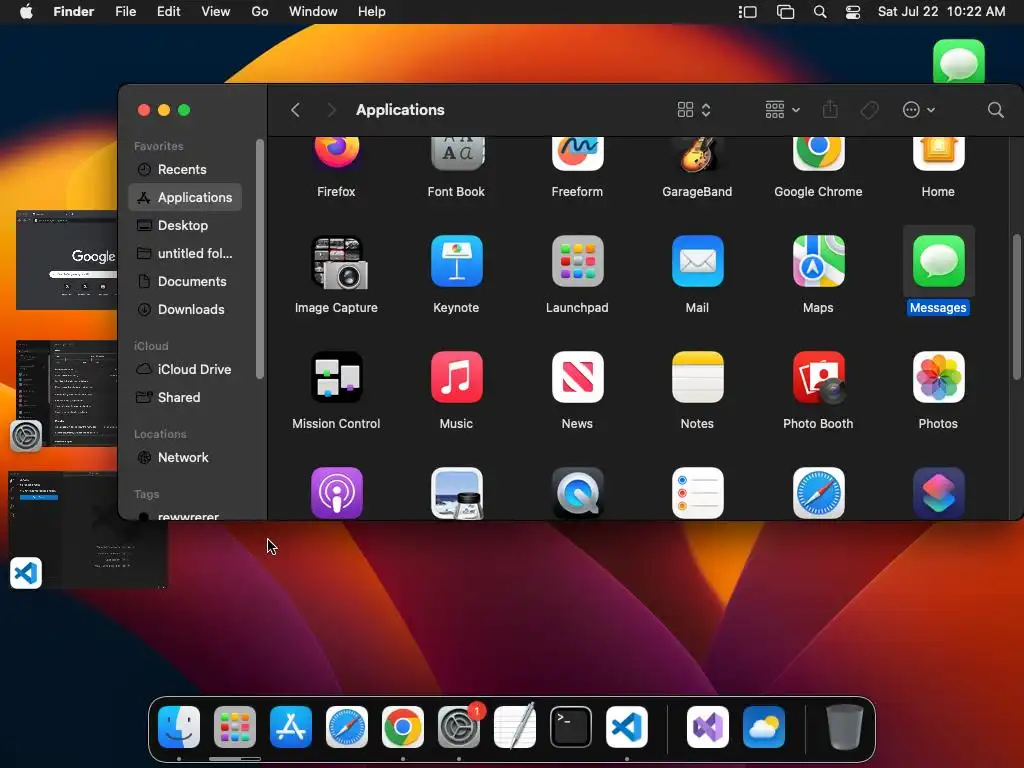This screenshot has height=768, width=1024.
Task: Open the Go menu
Action: [x=260, y=12]
